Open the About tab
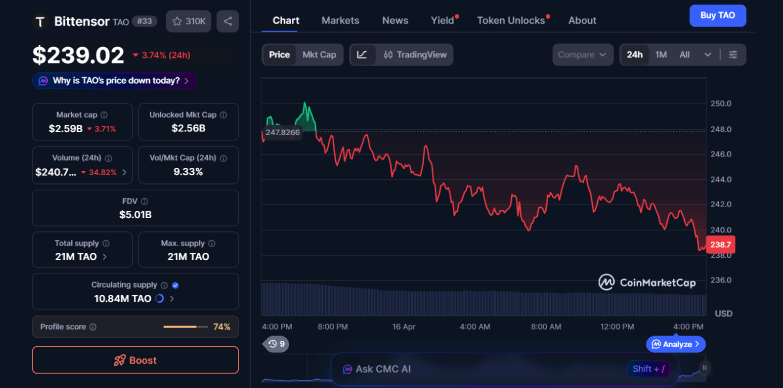 [x=582, y=20]
